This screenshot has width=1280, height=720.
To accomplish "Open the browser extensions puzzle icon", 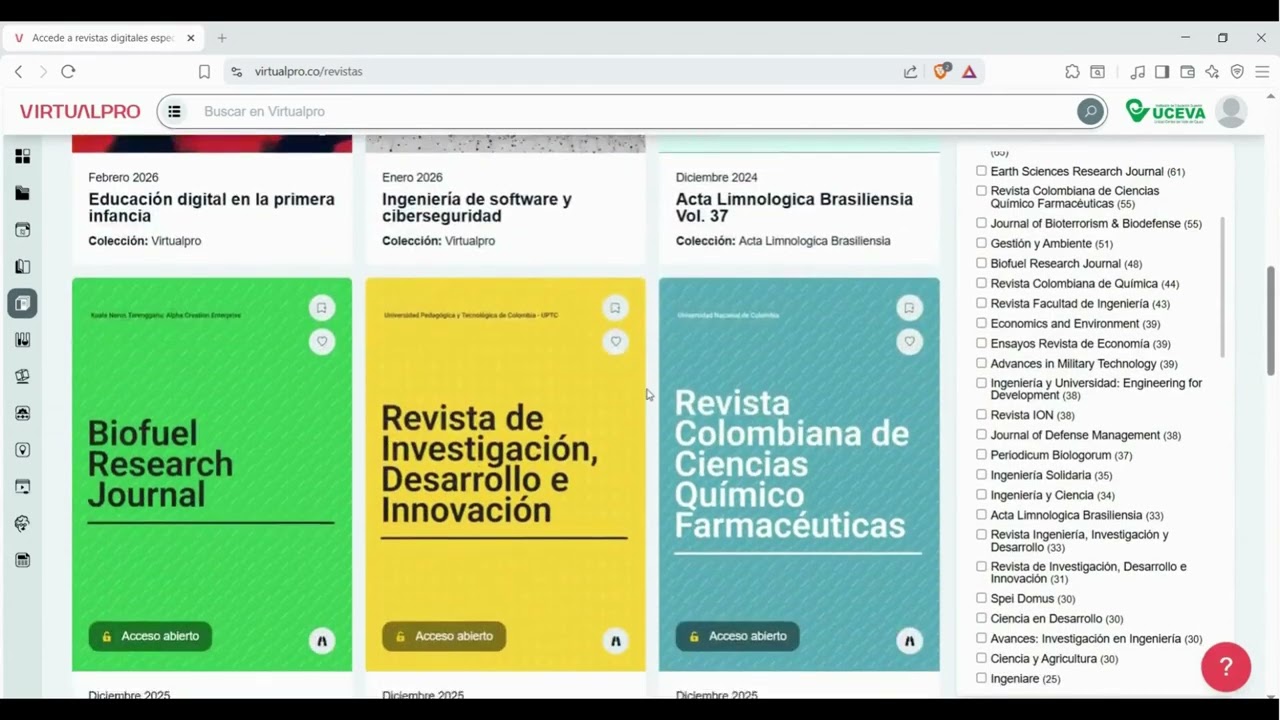I will tap(1072, 72).
